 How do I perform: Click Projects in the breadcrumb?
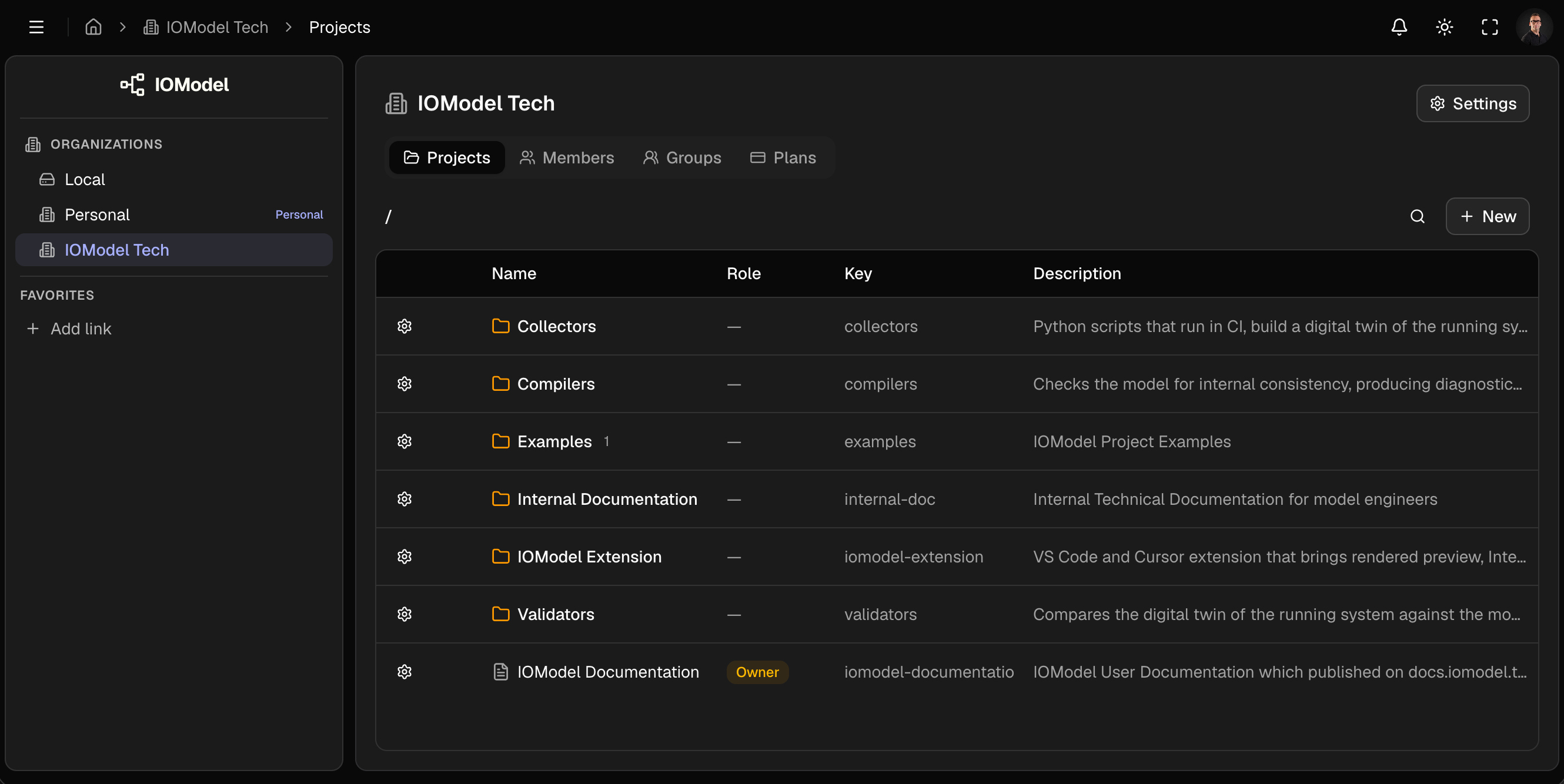click(x=339, y=27)
